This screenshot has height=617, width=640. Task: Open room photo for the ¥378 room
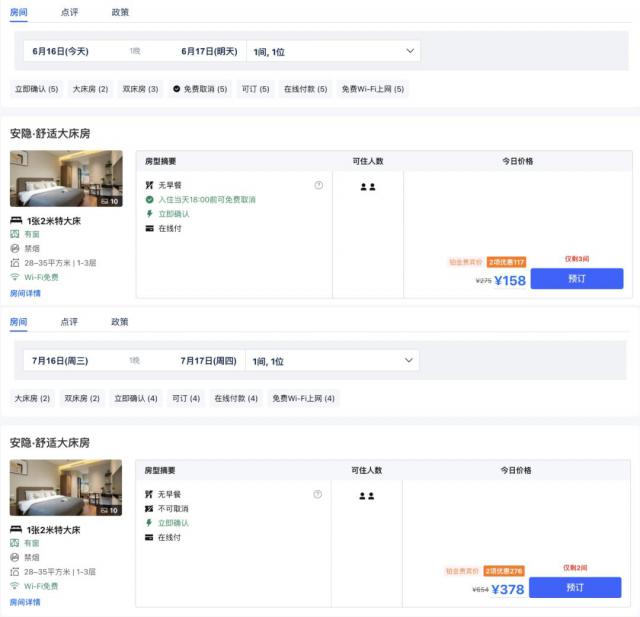coord(66,488)
